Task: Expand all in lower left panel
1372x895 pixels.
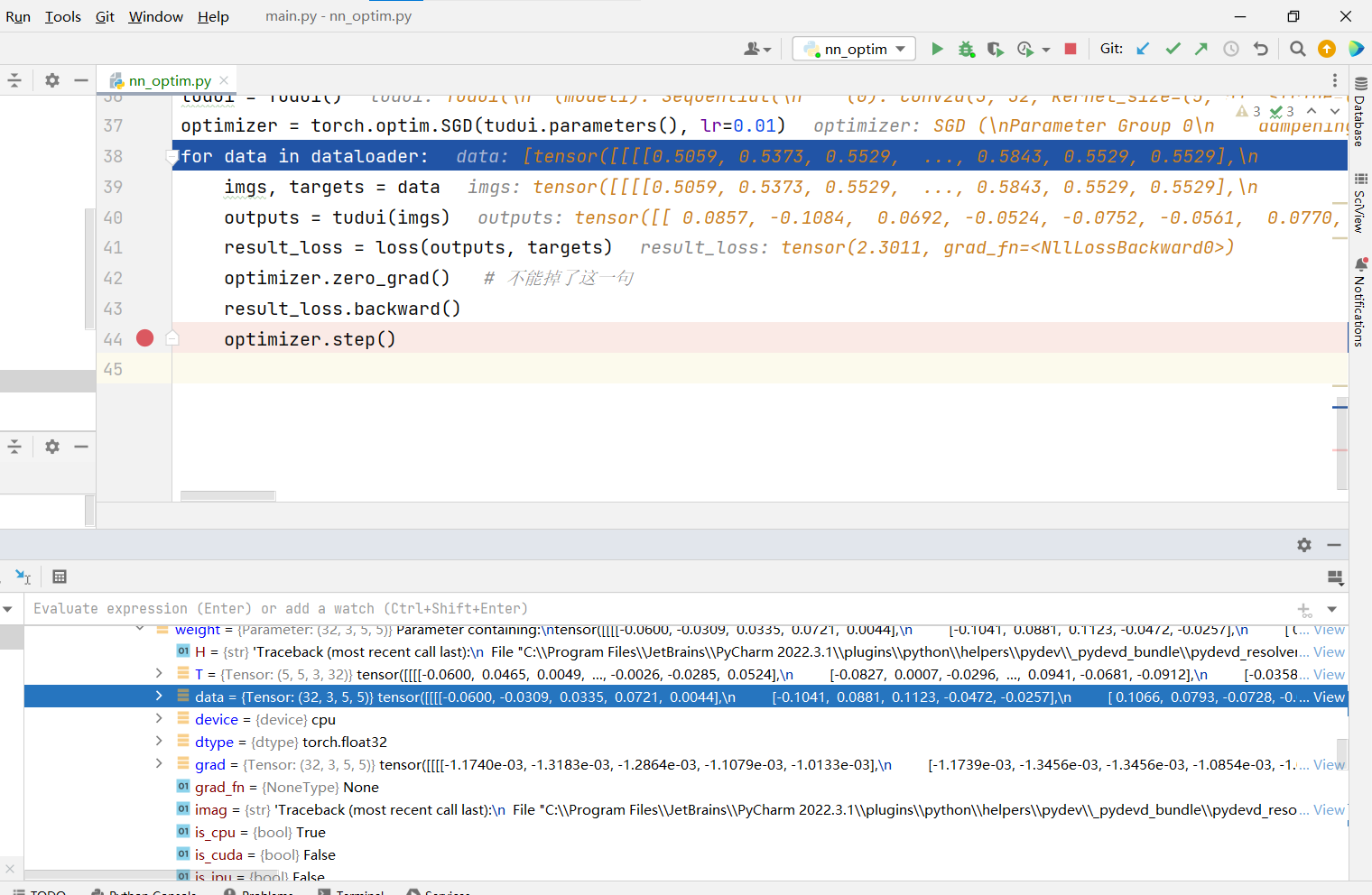Action: click(x=14, y=447)
